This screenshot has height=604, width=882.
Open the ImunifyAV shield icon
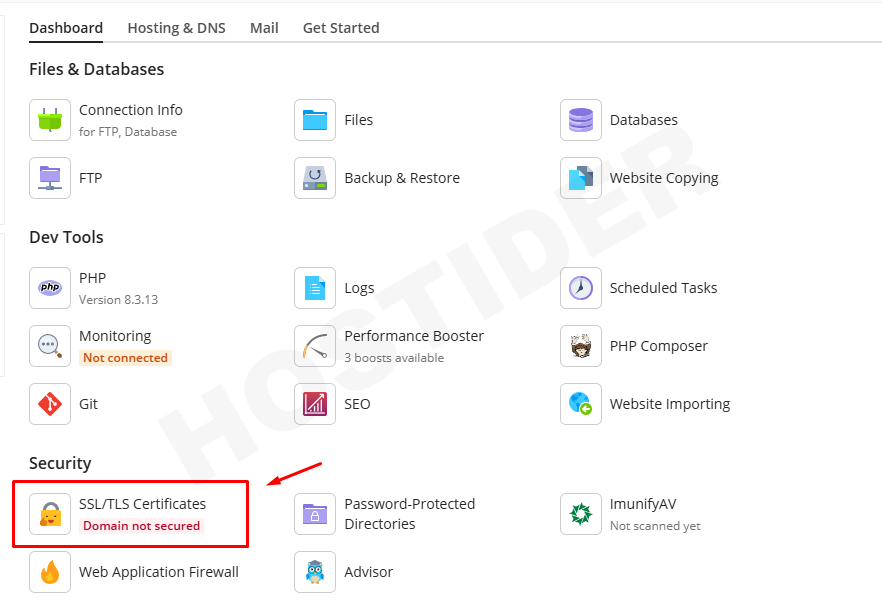pos(581,514)
